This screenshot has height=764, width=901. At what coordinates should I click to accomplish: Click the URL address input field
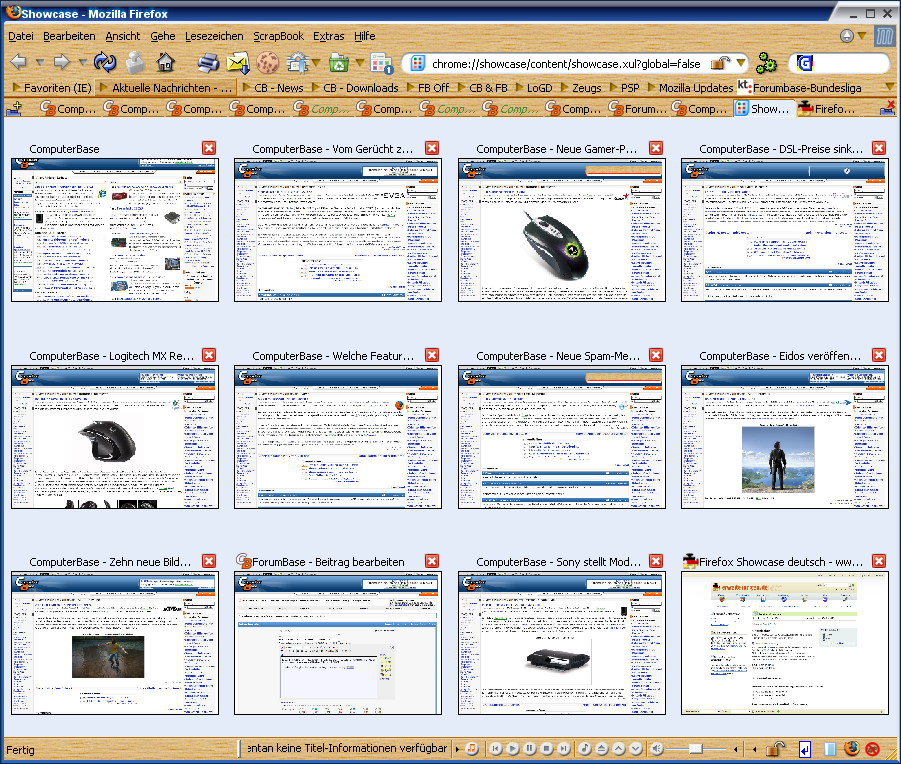tap(566, 63)
